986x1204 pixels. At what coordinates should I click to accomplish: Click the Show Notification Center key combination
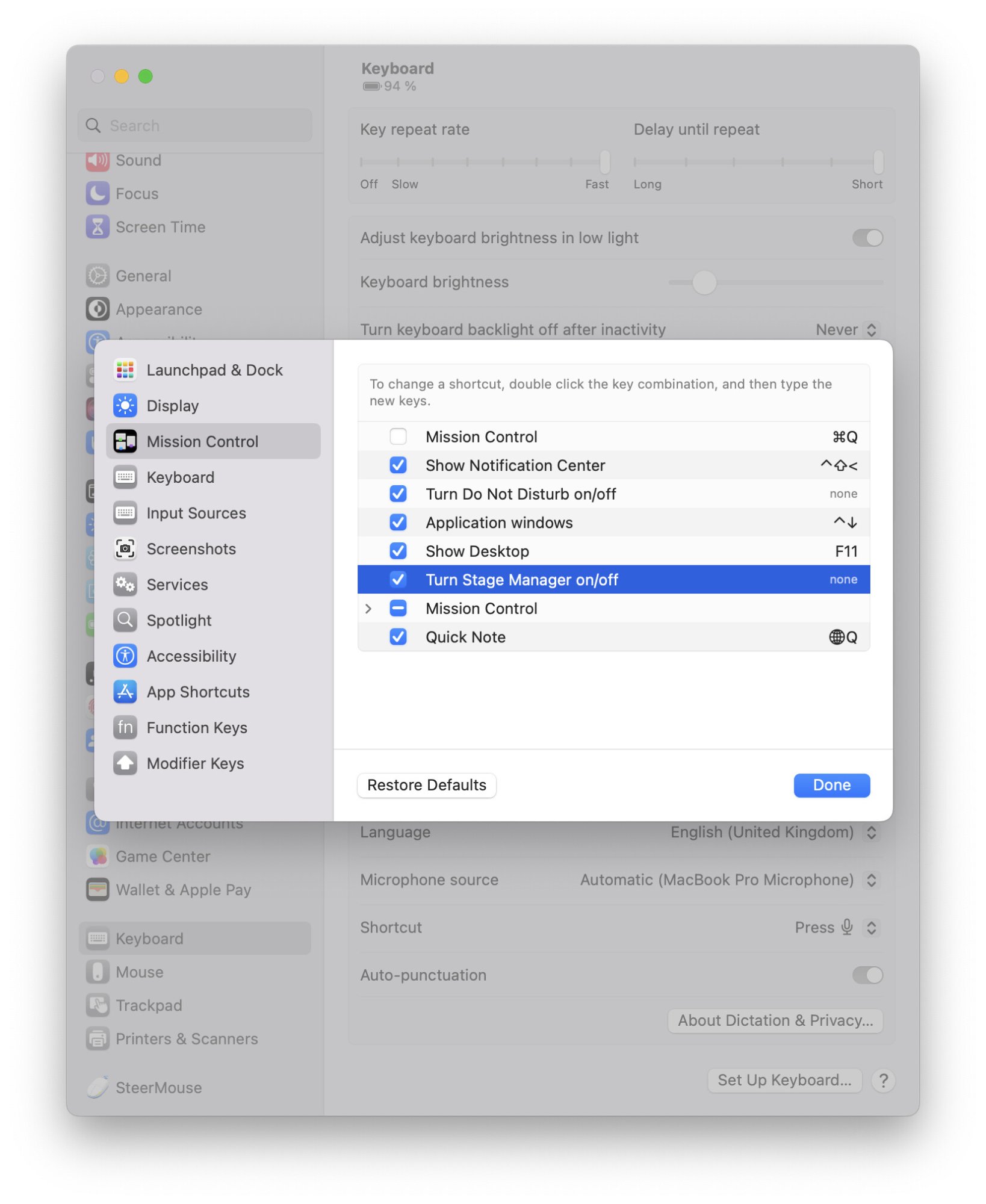[x=839, y=465]
